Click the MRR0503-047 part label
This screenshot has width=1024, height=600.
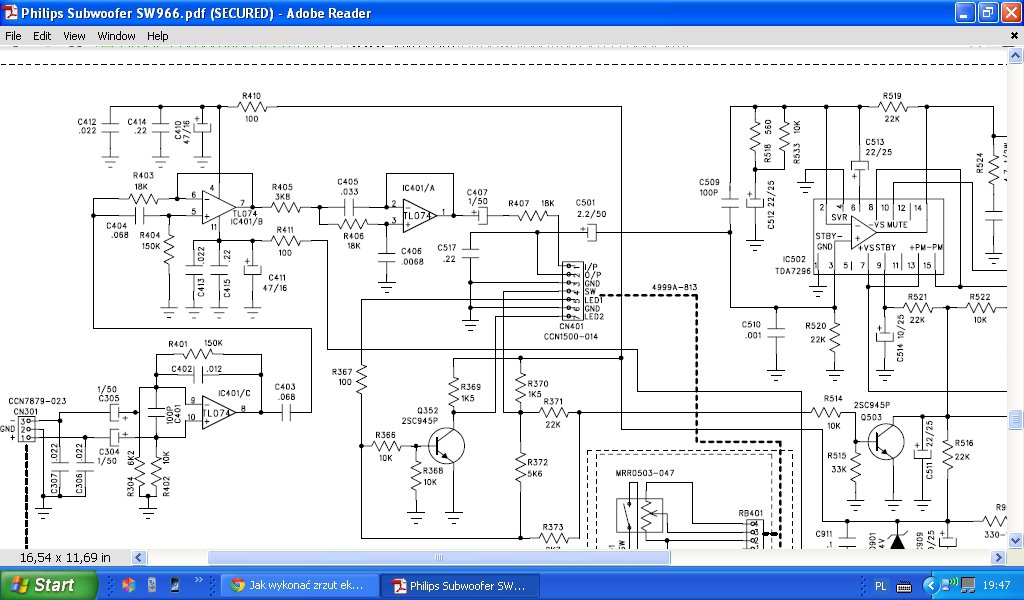click(645, 473)
